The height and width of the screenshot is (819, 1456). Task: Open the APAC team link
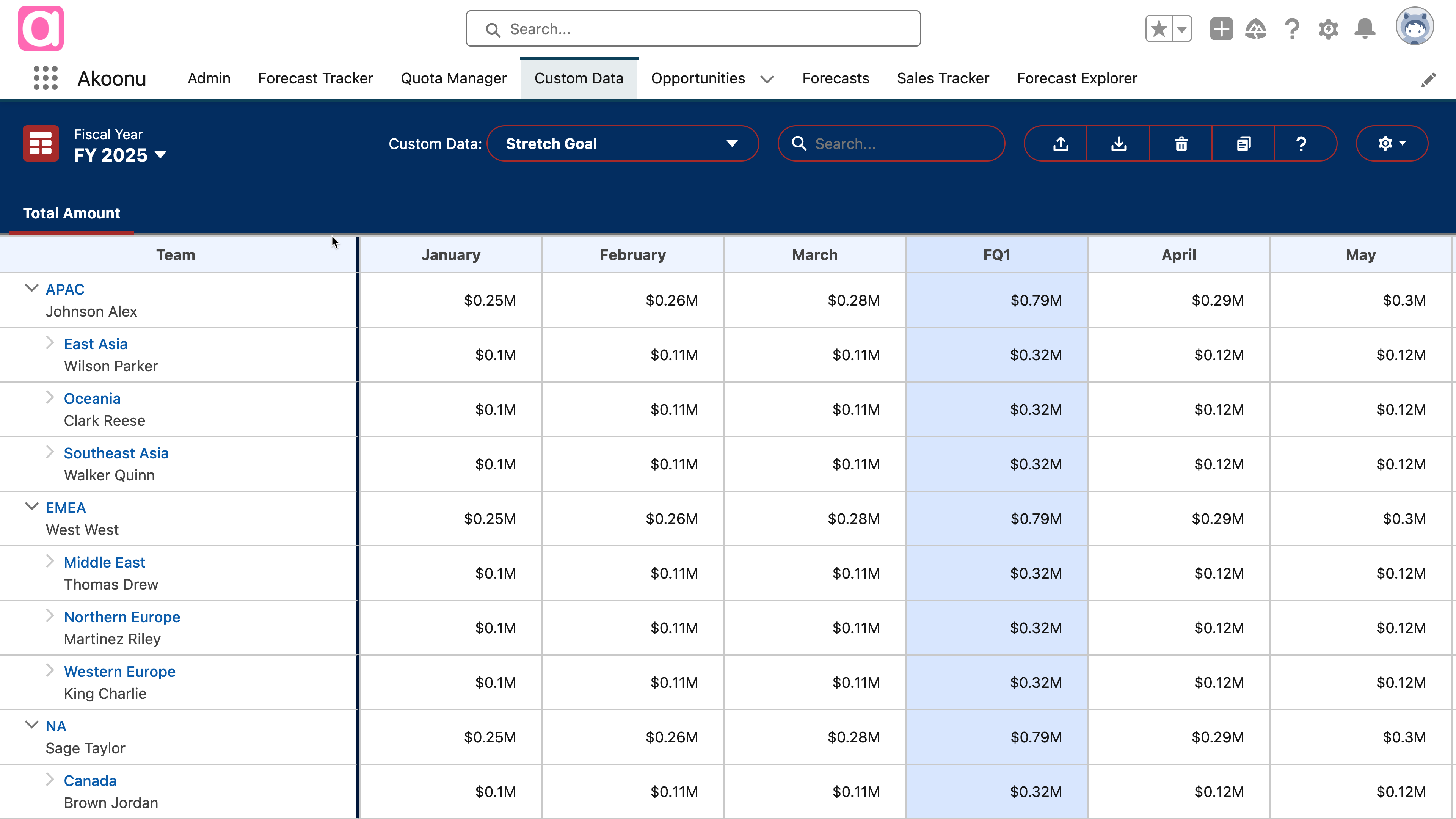click(65, 289)
